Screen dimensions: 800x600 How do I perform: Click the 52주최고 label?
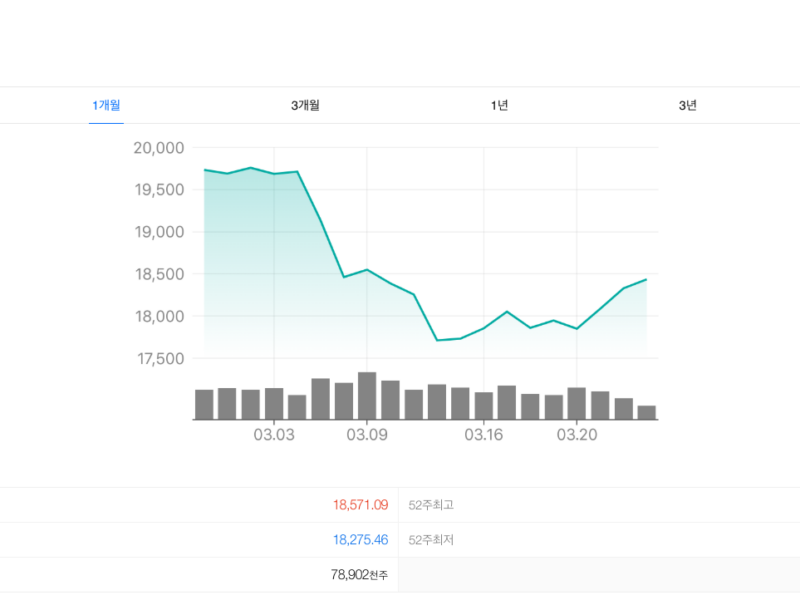431,505
